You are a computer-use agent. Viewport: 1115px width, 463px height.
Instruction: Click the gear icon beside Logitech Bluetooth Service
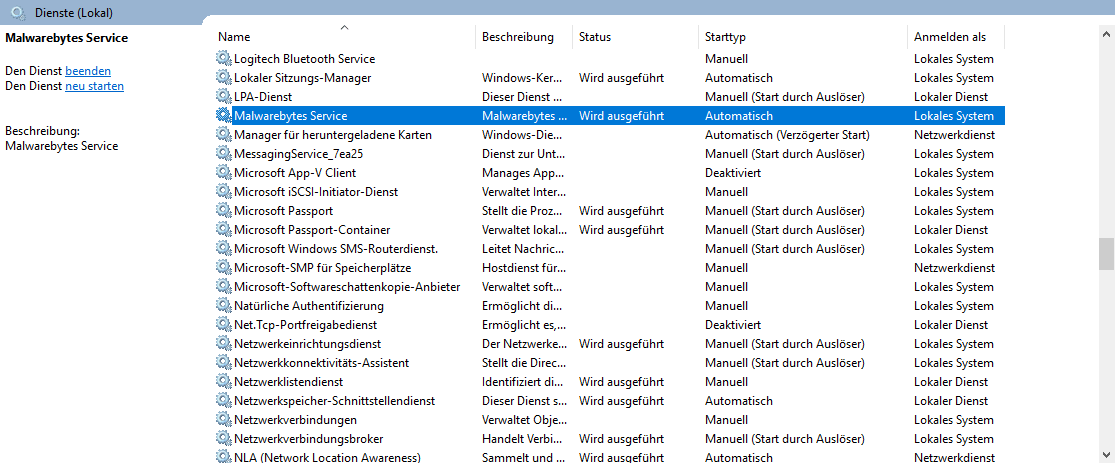tap(223, 59)
